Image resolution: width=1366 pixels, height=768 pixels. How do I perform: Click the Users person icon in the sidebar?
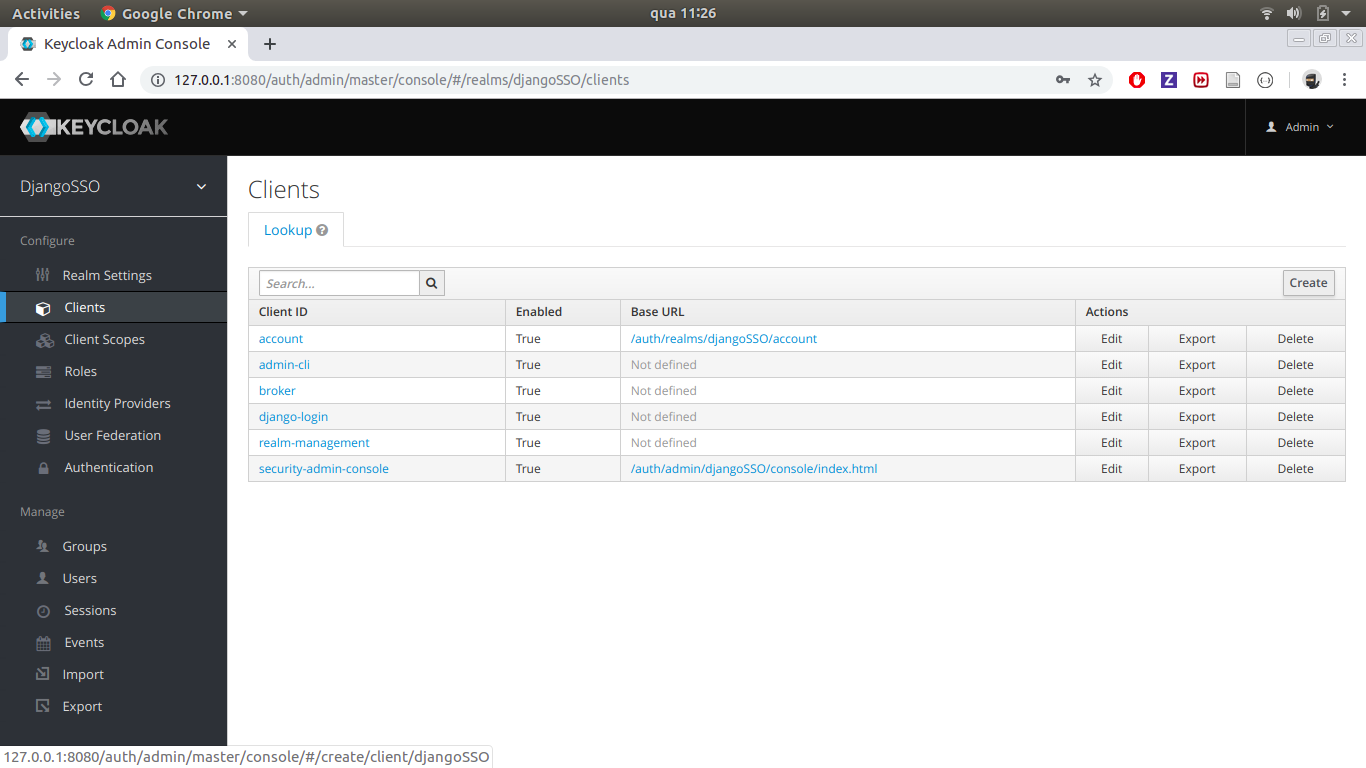(42, 578)
